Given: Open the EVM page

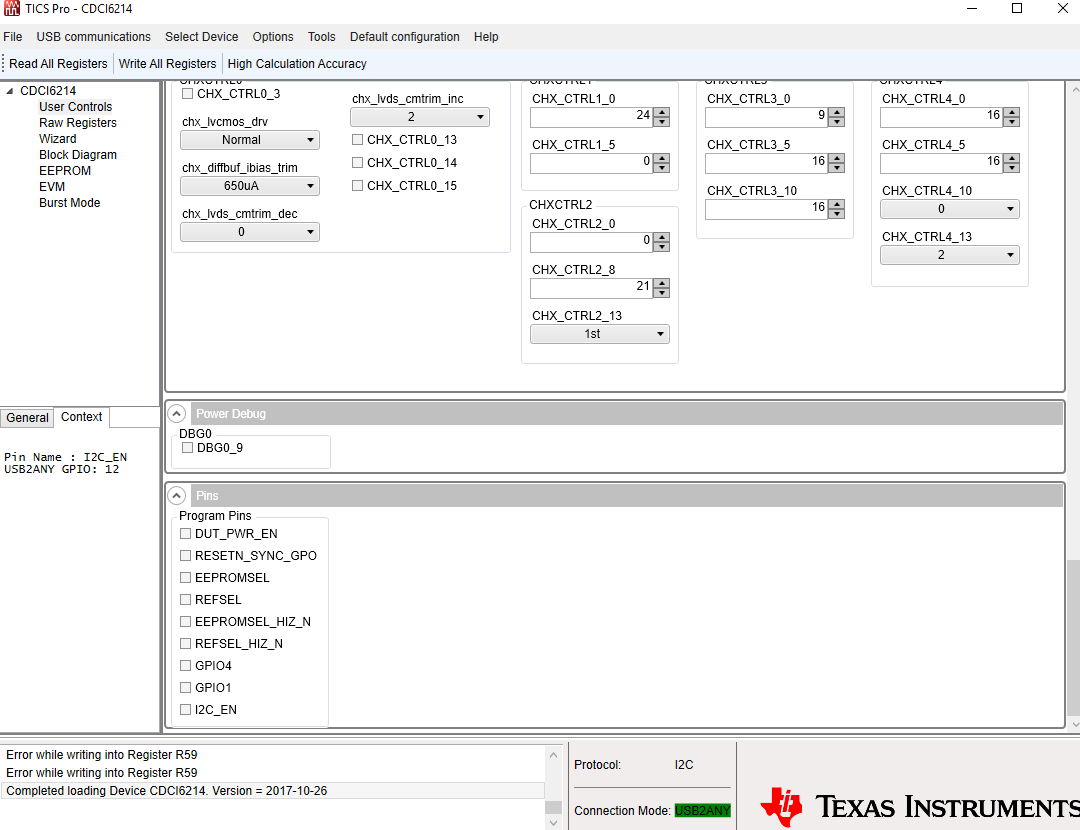Looking at the screenshot, I should (x=52, y=187).
